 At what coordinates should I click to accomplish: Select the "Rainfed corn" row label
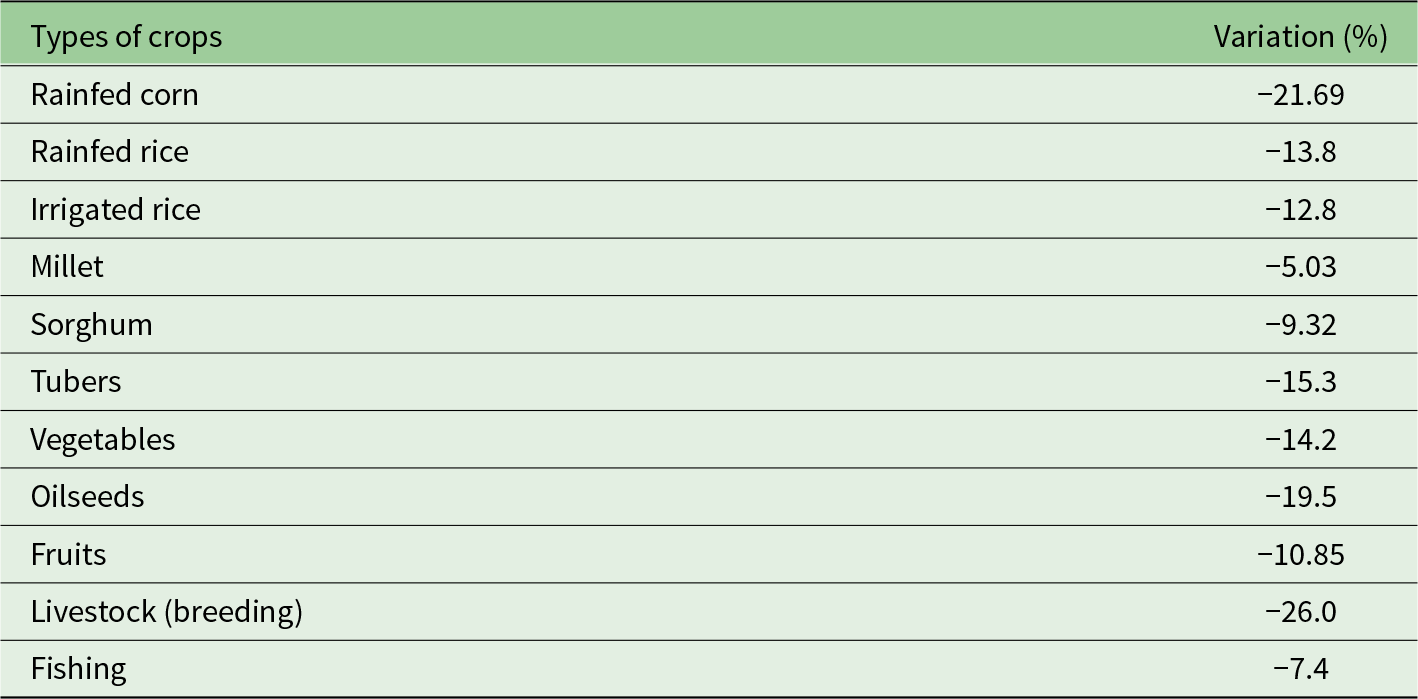(x=115, y=95)
